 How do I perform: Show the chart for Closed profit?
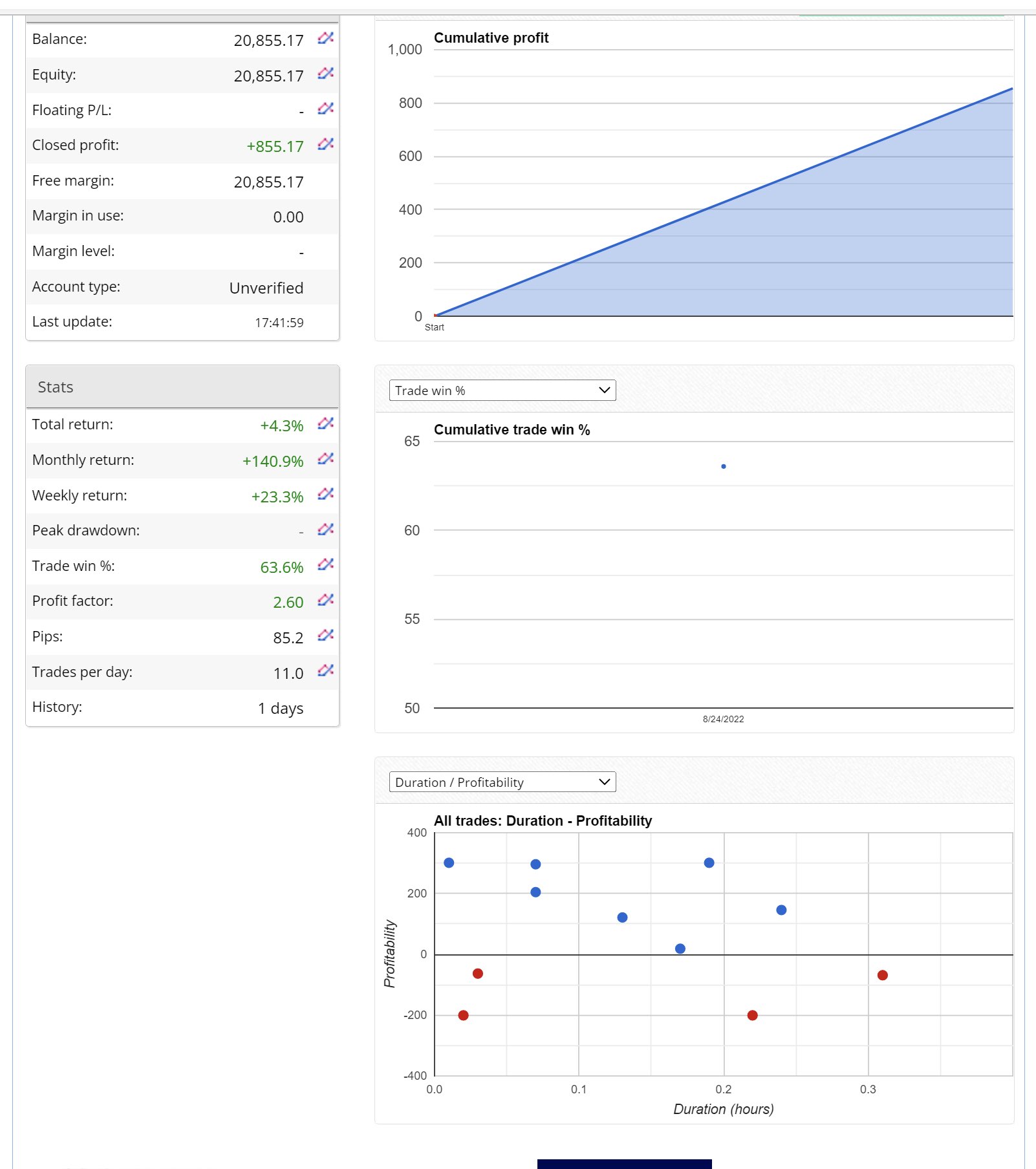point(325,144)
